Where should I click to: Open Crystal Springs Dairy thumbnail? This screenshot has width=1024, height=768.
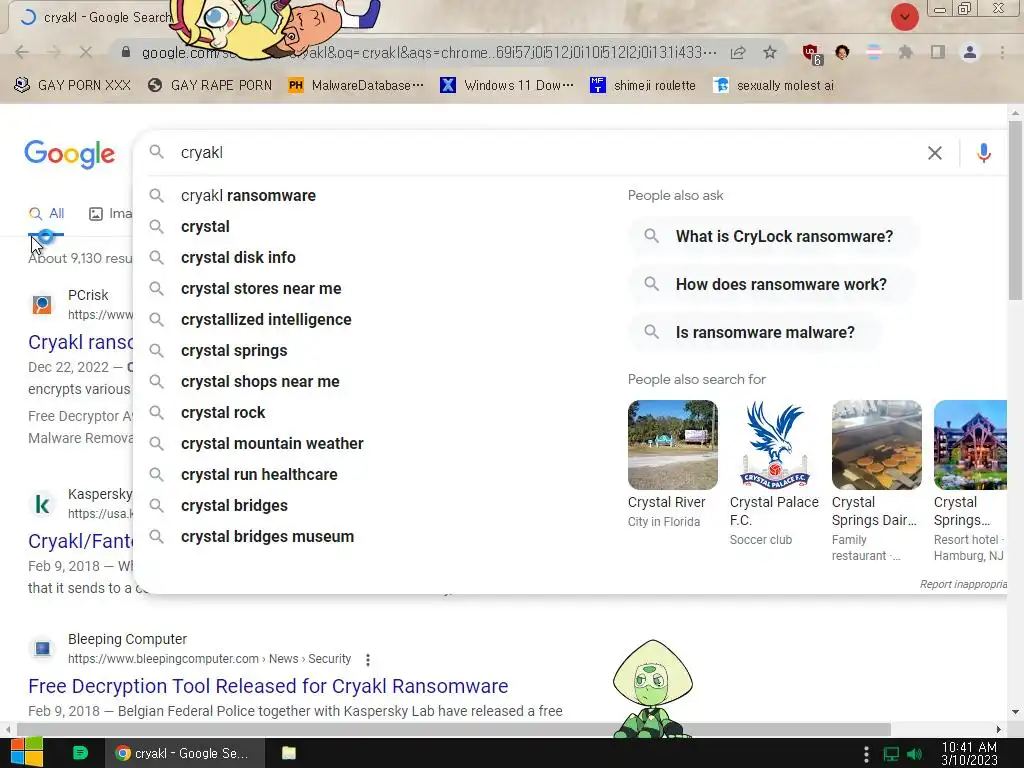tap(876, 445)
